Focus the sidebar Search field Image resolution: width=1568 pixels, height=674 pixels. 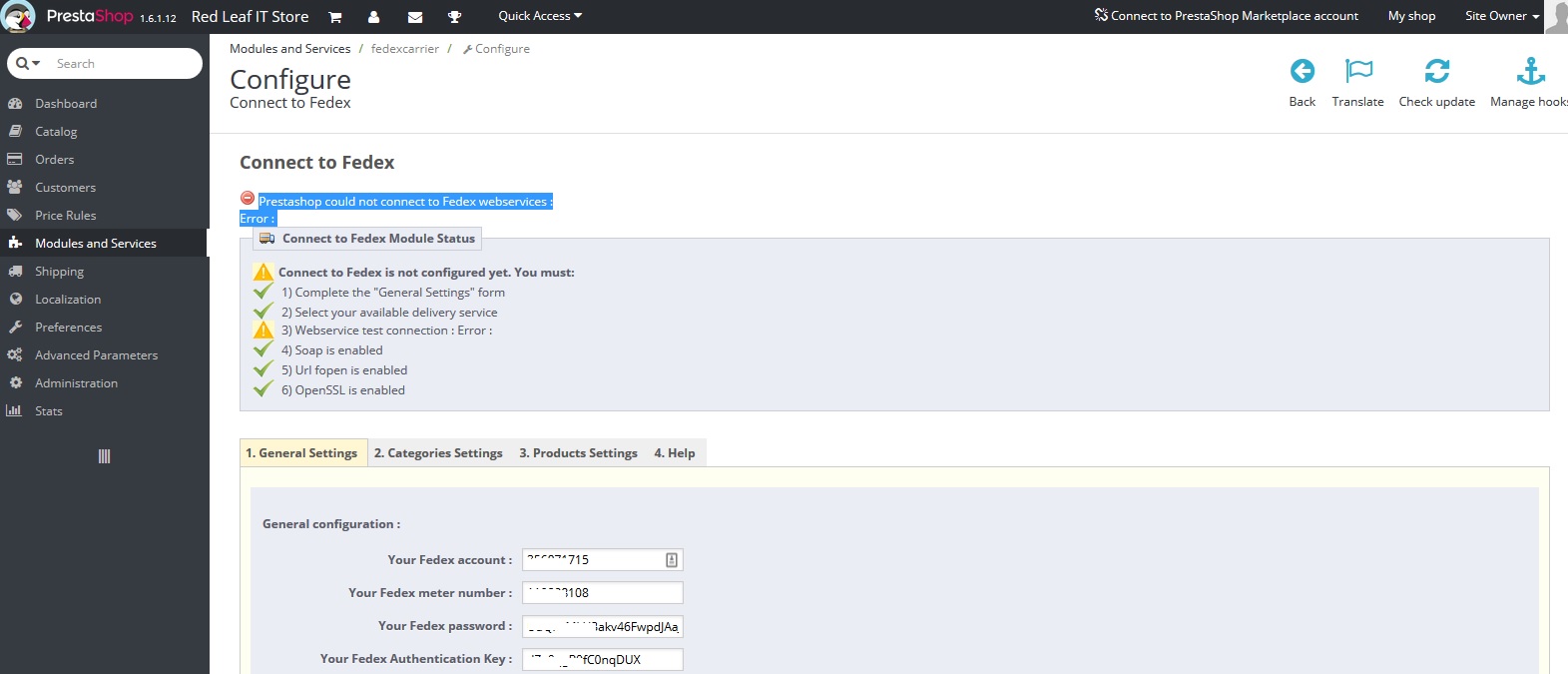[x=125, y=63]
